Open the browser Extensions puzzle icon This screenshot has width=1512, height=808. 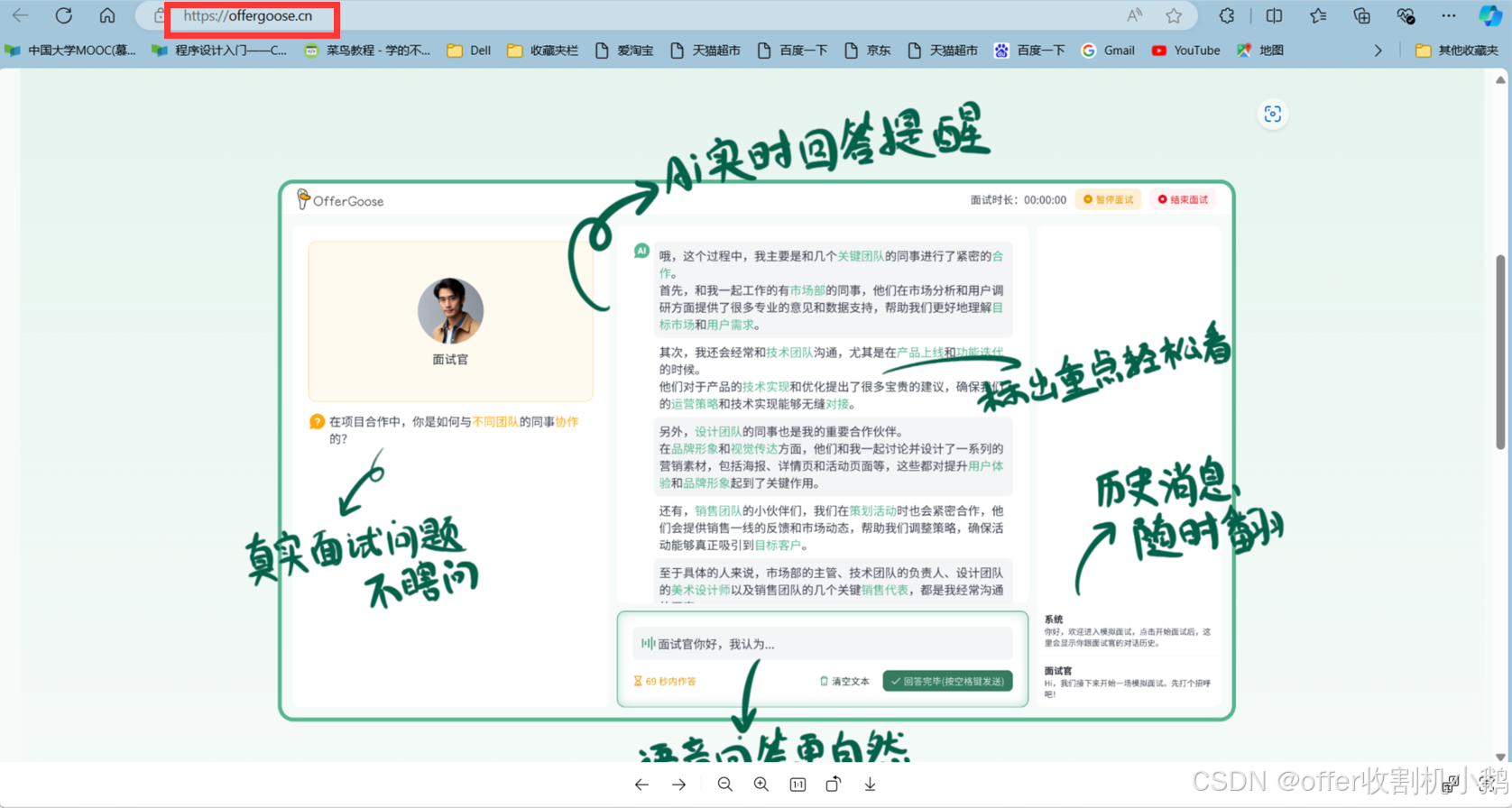1227,15
